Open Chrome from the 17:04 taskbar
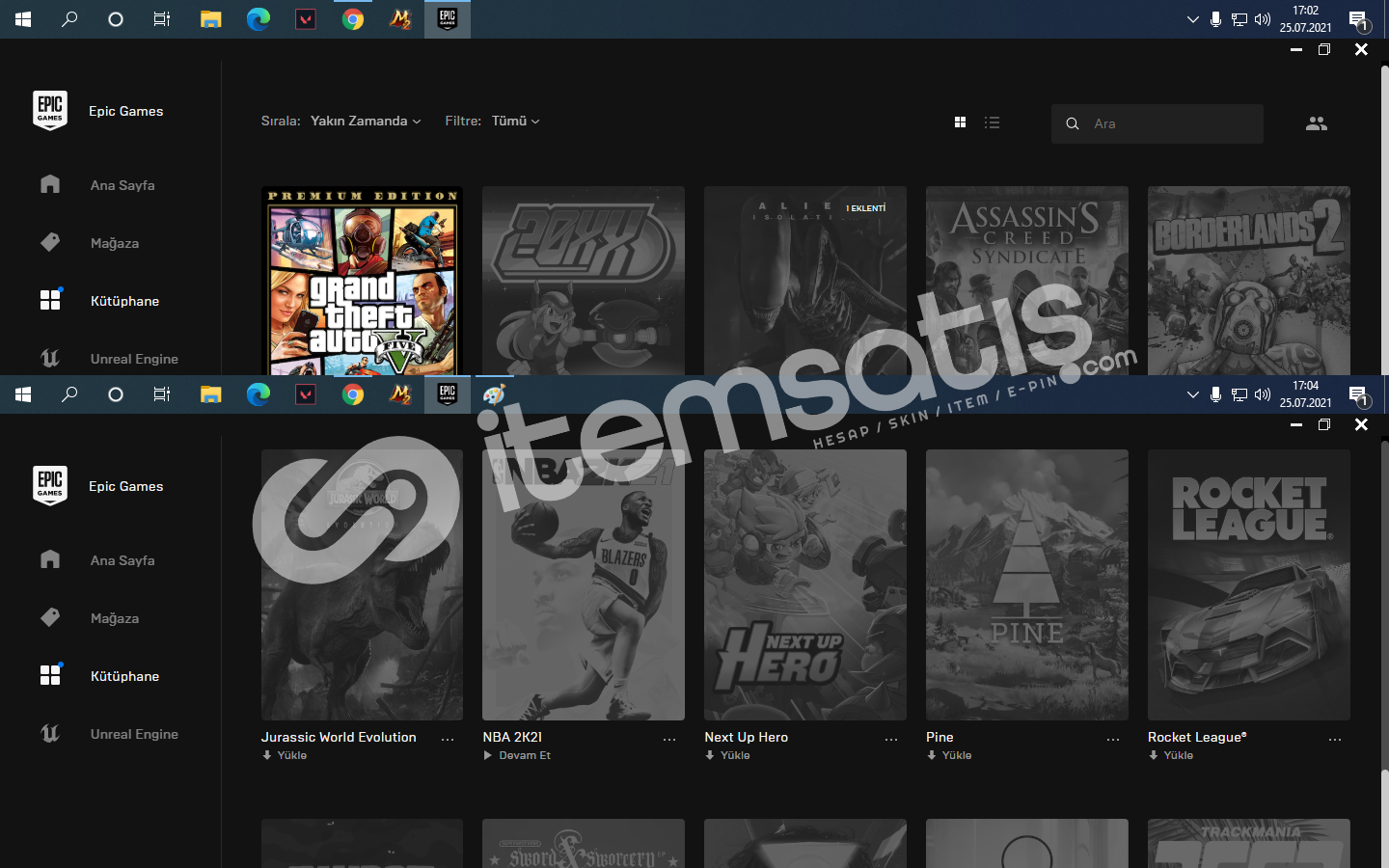 point(353,394)
